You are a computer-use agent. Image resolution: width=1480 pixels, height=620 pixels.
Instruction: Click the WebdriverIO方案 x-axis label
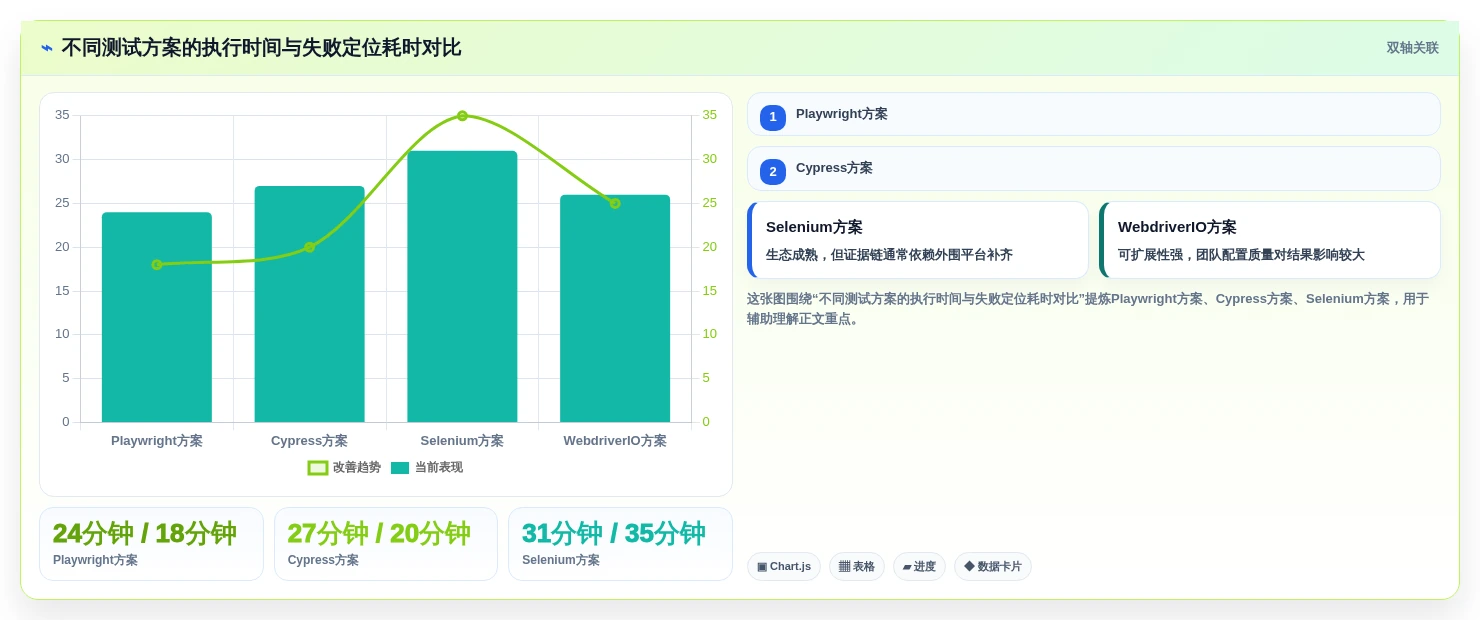tap(615, 441)
